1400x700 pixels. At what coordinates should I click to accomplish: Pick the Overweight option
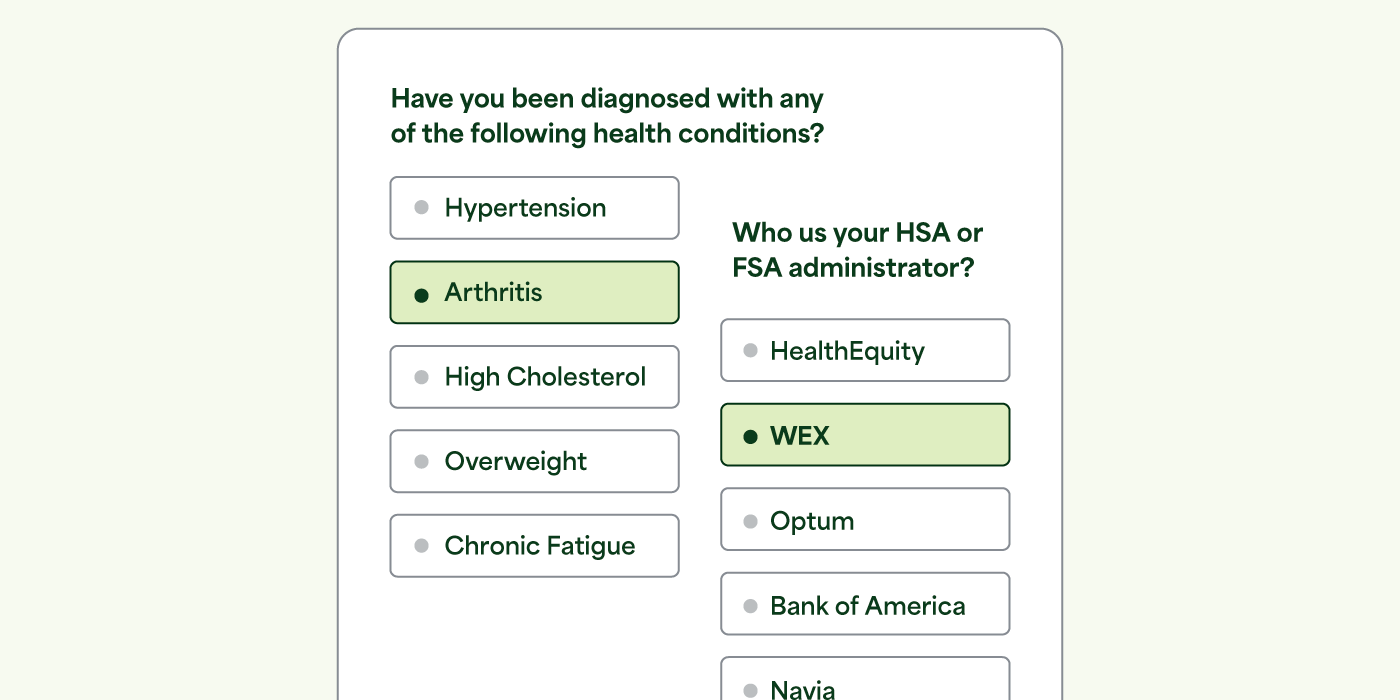tap(534, 461)
